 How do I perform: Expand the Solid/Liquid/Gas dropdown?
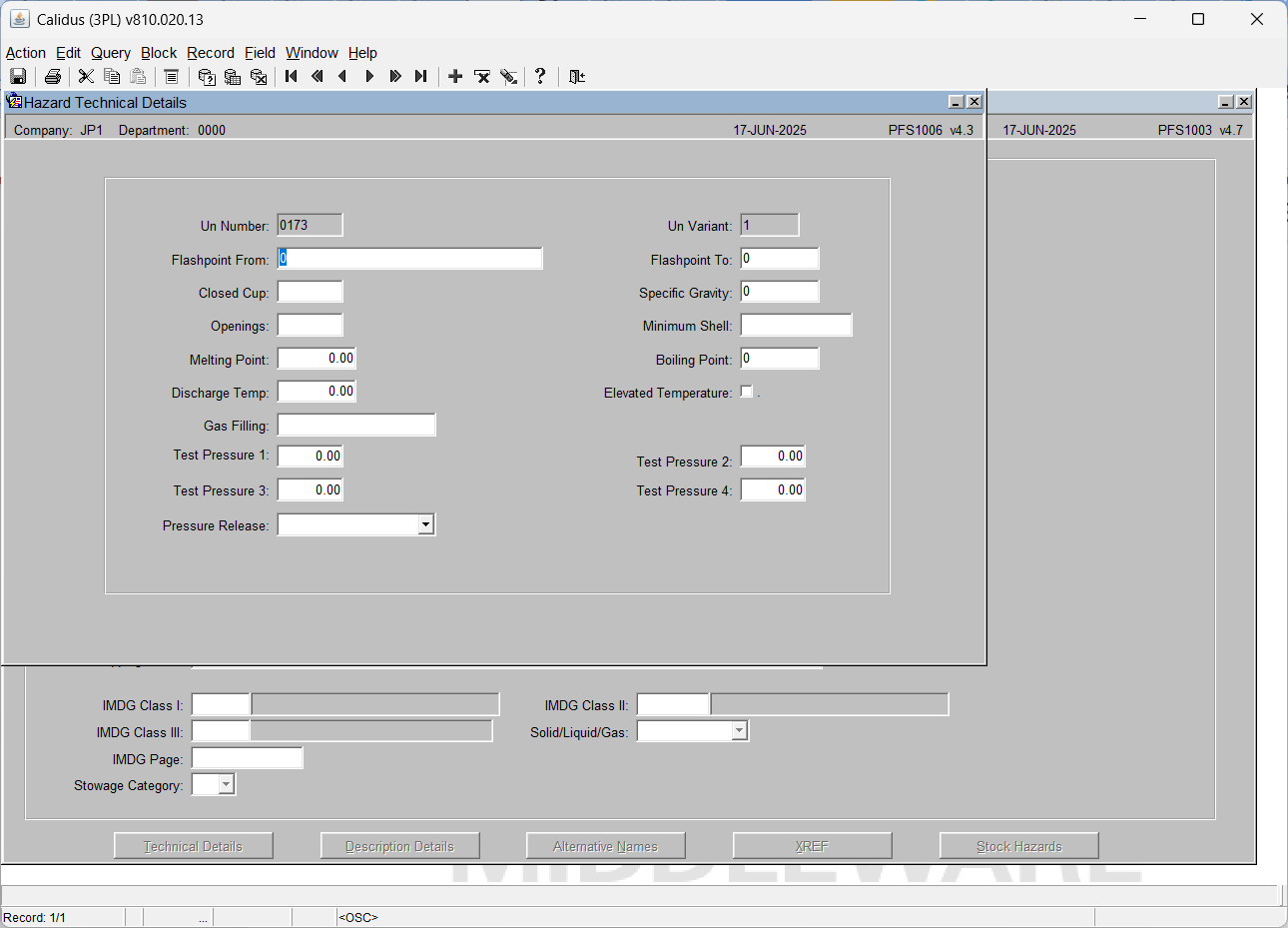739,731
